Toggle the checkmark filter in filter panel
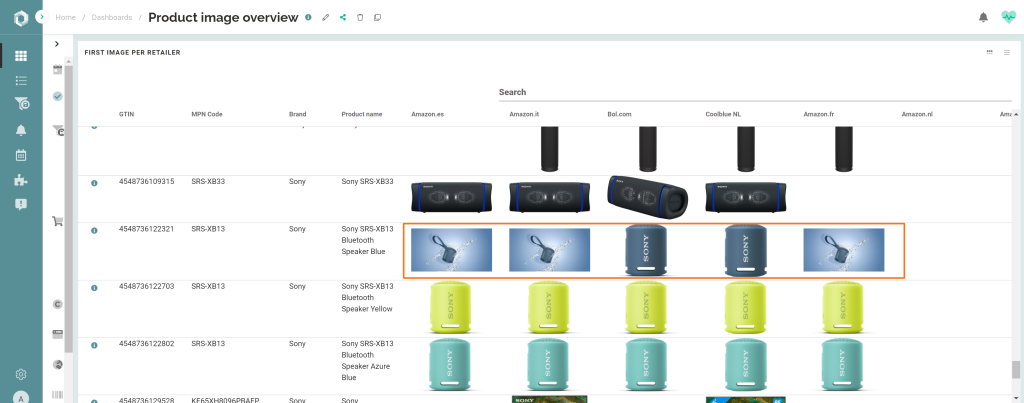The height and width of the screenshot is (403, 1024). point(57,96)
